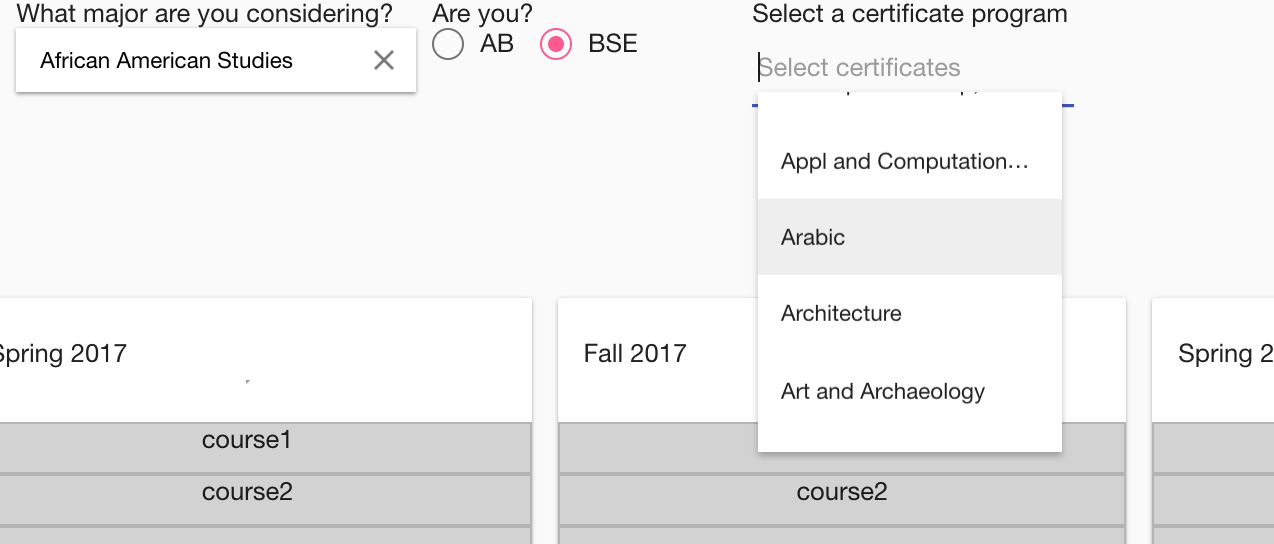1274x544 pixels.
Task: Click course2 slot under Fall 2017
Action: click(841, 493)
